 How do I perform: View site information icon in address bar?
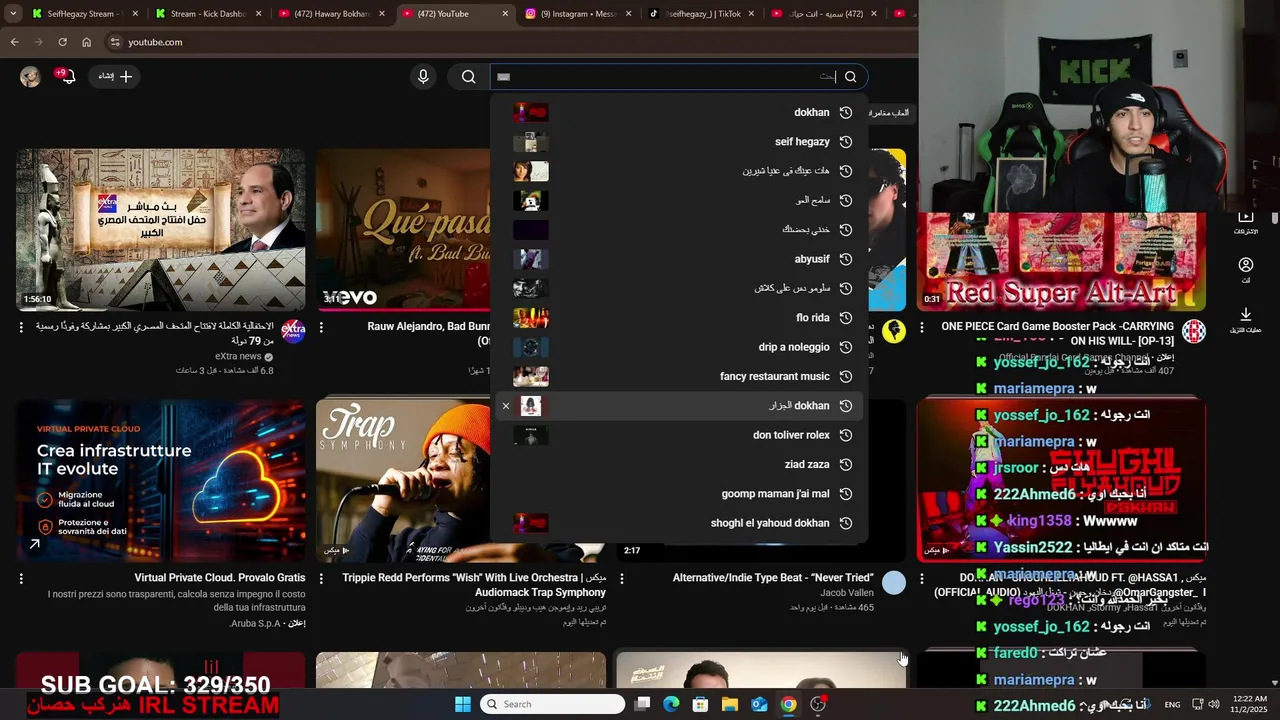pos(115,42)
